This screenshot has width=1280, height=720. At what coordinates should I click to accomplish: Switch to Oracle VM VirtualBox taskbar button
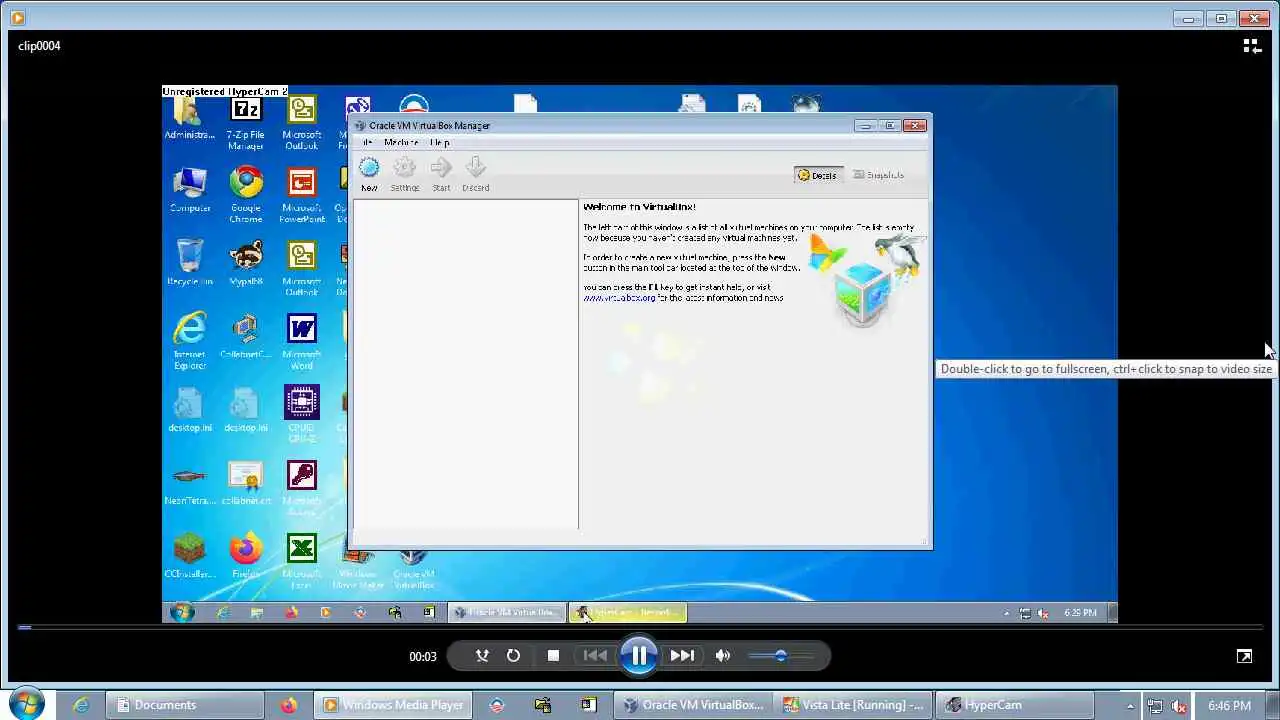tap(693, 705)
